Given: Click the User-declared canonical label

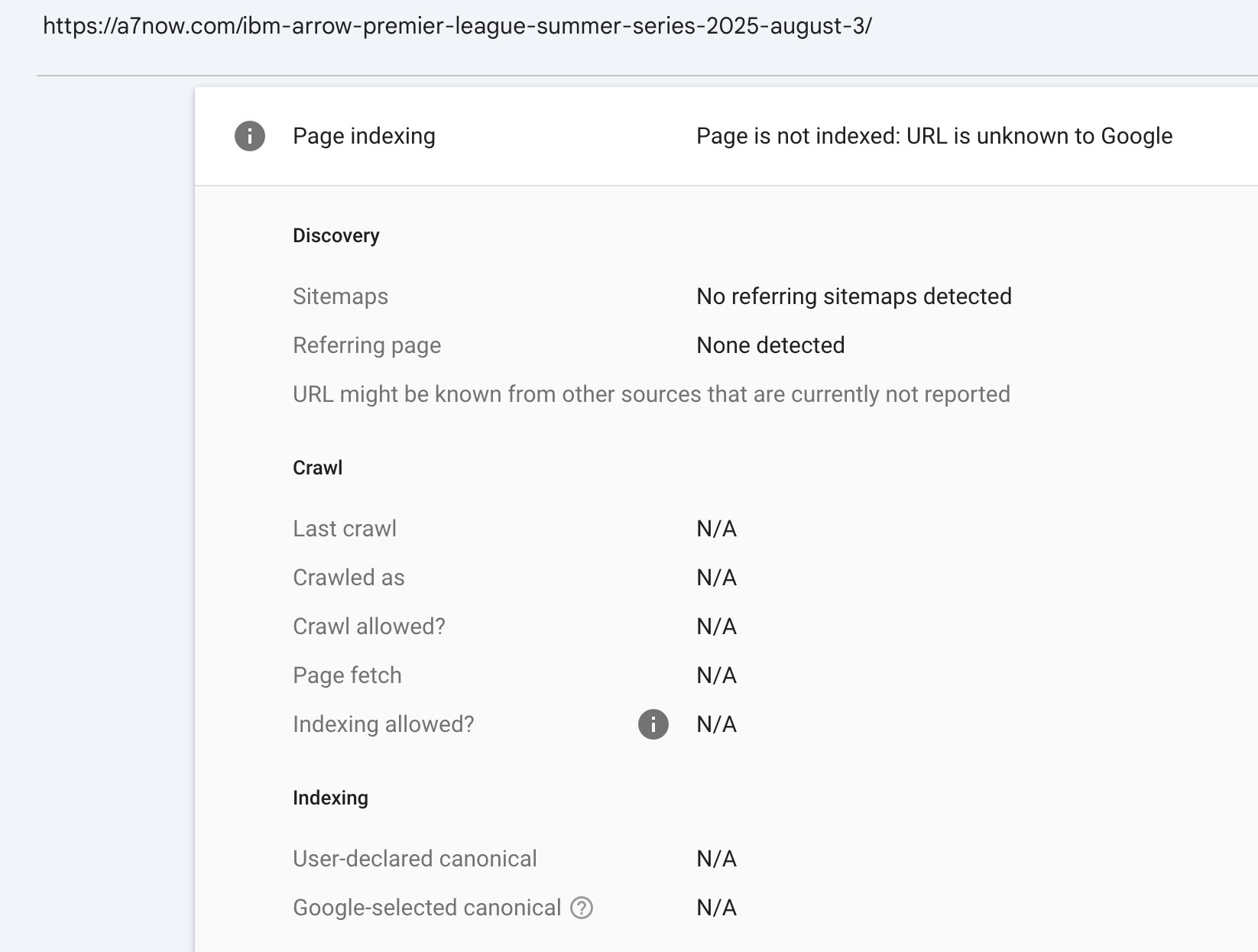Looking at the screenshot, I should point(415,859).
